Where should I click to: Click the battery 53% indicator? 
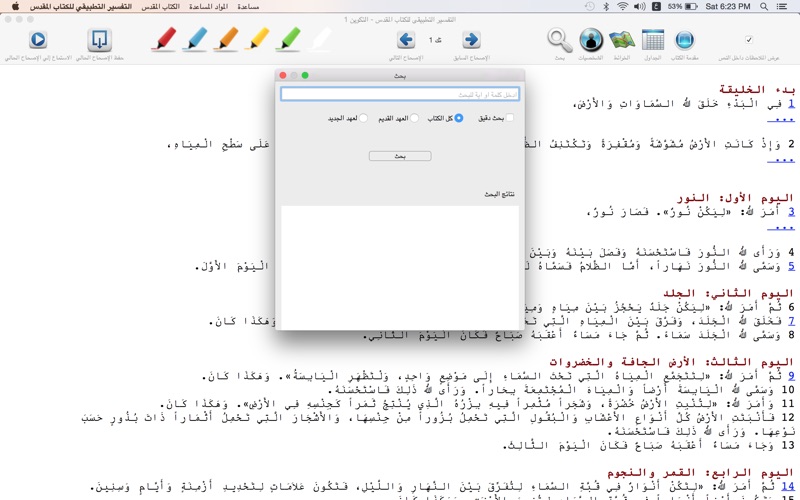683,6
